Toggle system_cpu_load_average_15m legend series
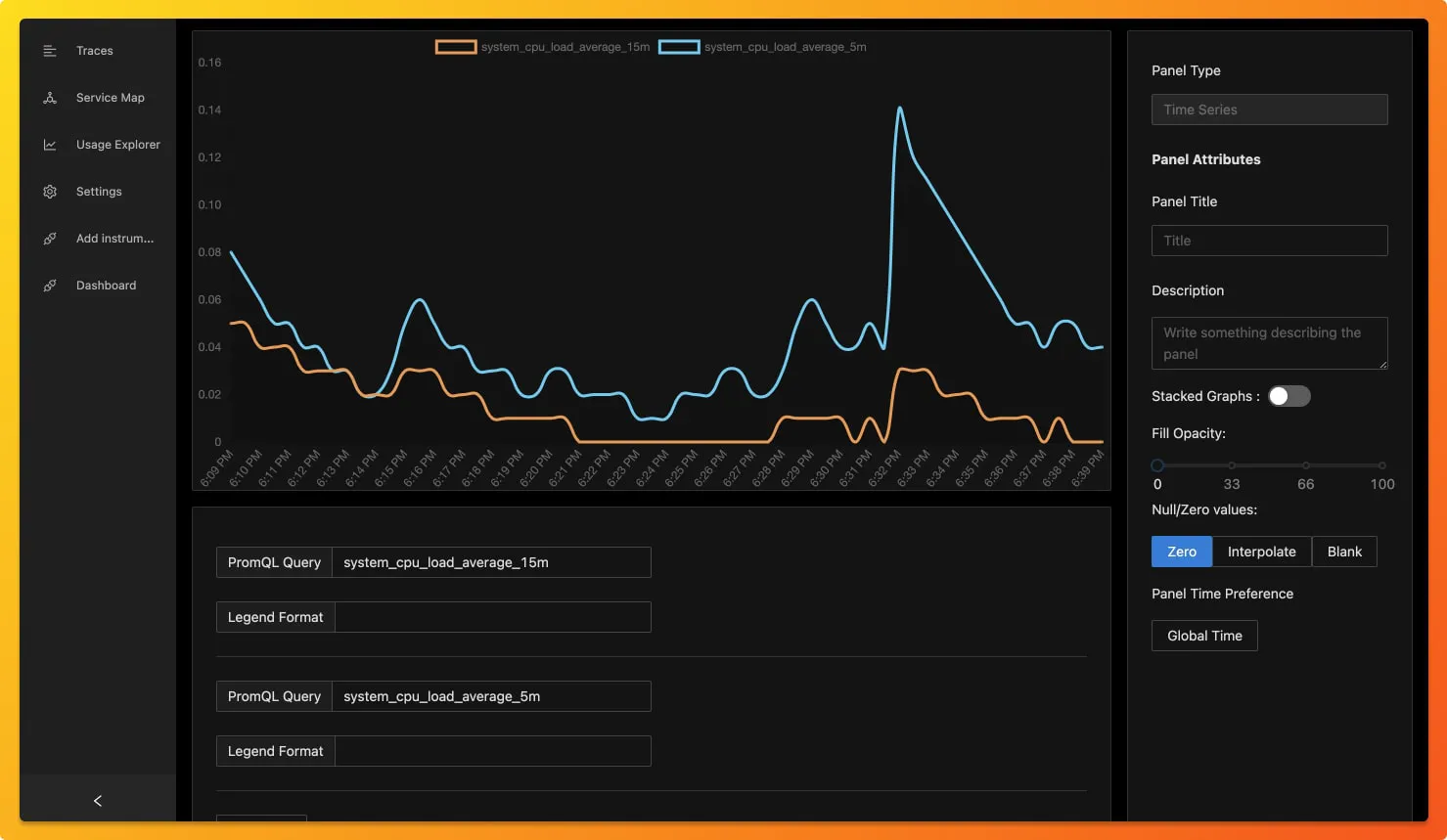This screenshot has width=1447, height=840. click(543, 47)
